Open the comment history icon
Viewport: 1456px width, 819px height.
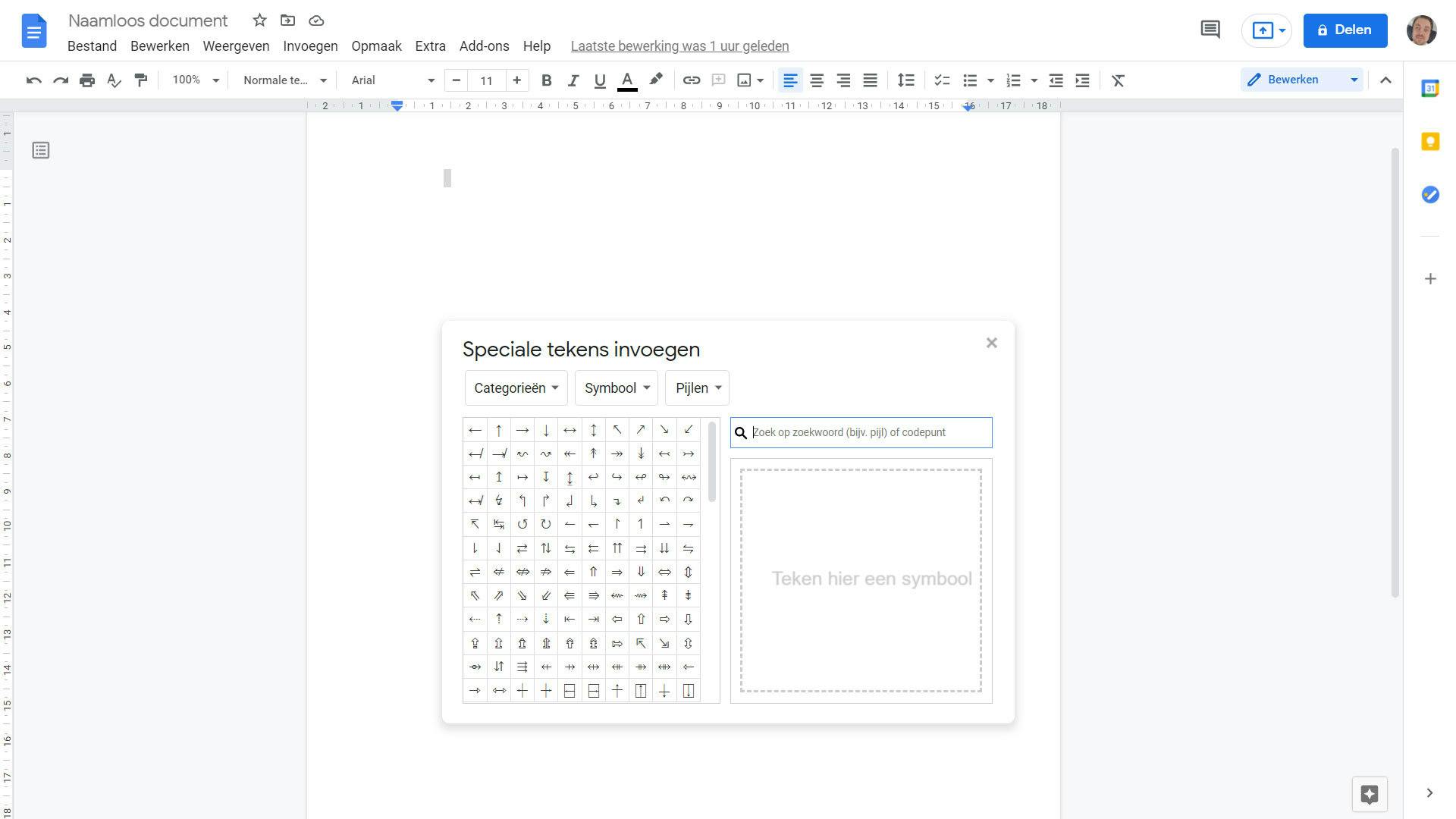point(1210,30)
